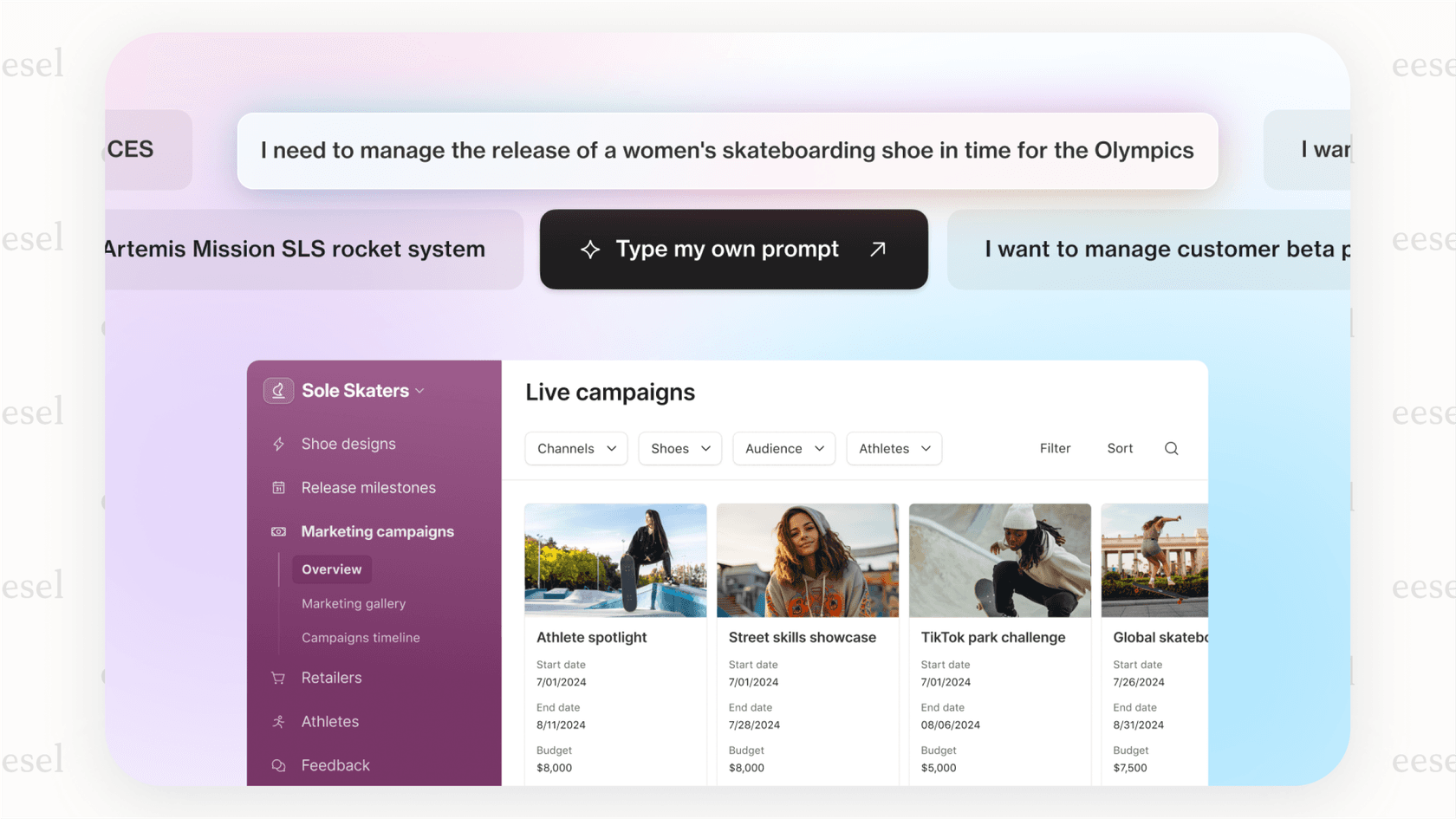This screenshot has height=819, width=1456.
Task: Open Retailers using the shopping cart icon
Action: (x=278, y=678)
